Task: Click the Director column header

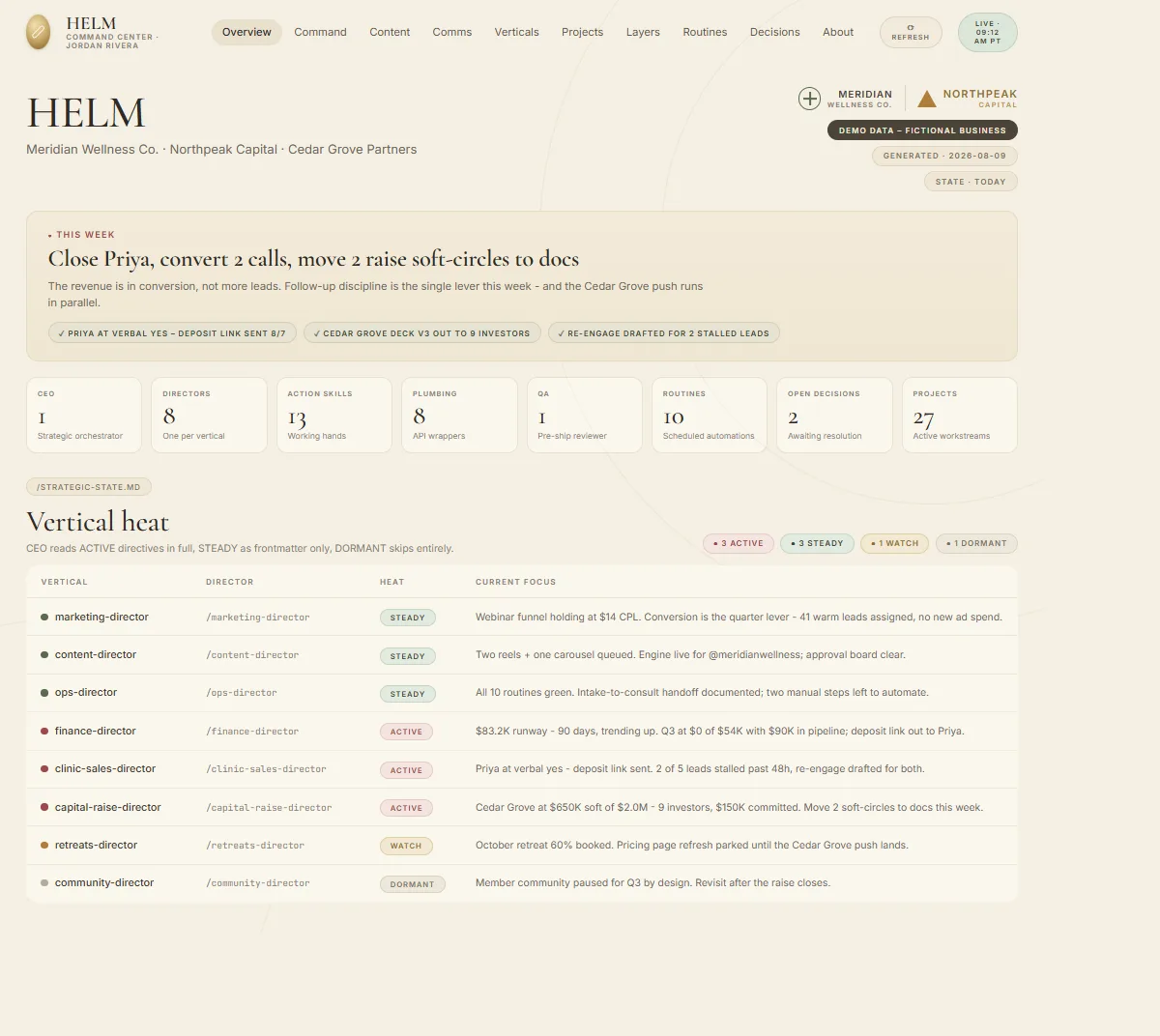Action: (x=229, y=582)
